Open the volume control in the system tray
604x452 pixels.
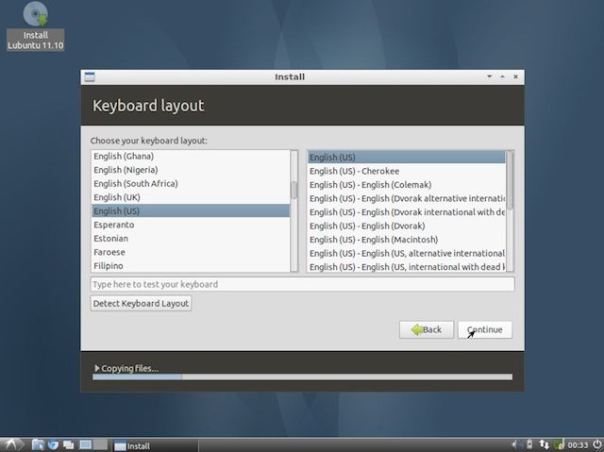(515, 445)
